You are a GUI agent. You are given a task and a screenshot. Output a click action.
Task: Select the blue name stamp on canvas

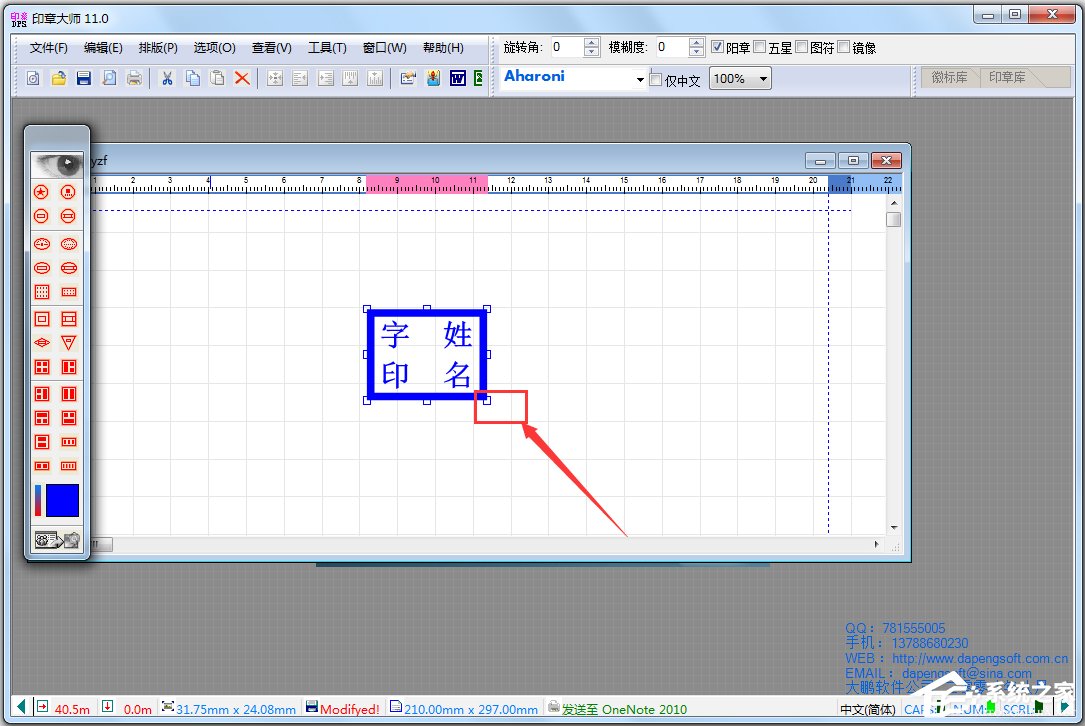(x=427, y=354)
